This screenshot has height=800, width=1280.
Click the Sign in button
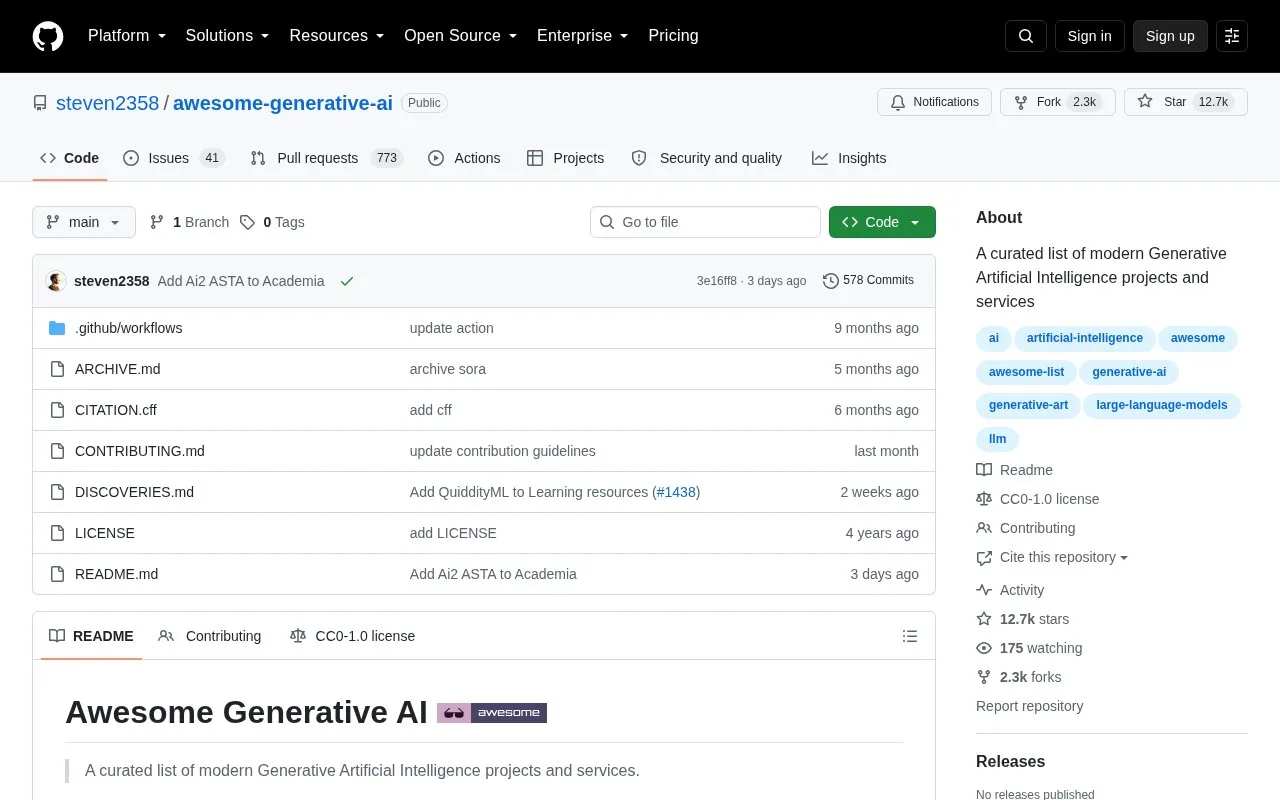coord(1090,36)
